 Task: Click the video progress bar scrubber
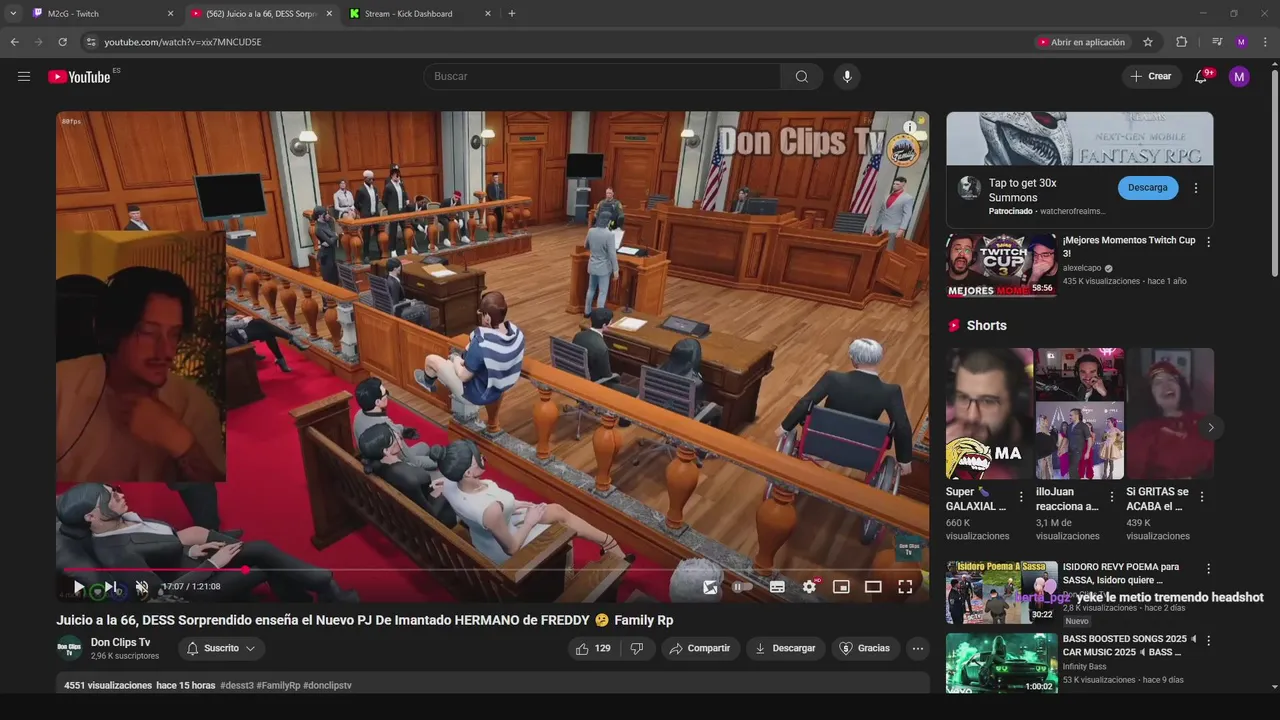coord(246,570)
